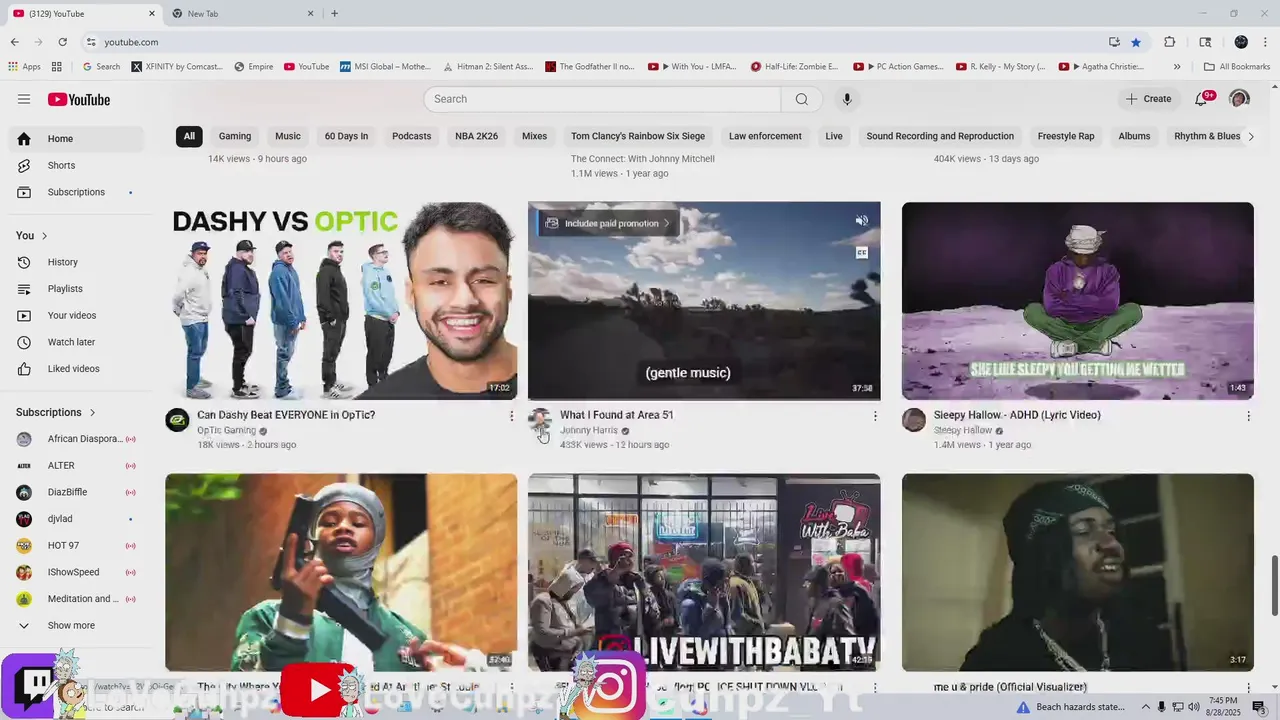This screenshot has height=720, width=1280.
Task: Click Sleepy Hallow channel avatar
Action: tap(914, 420)
